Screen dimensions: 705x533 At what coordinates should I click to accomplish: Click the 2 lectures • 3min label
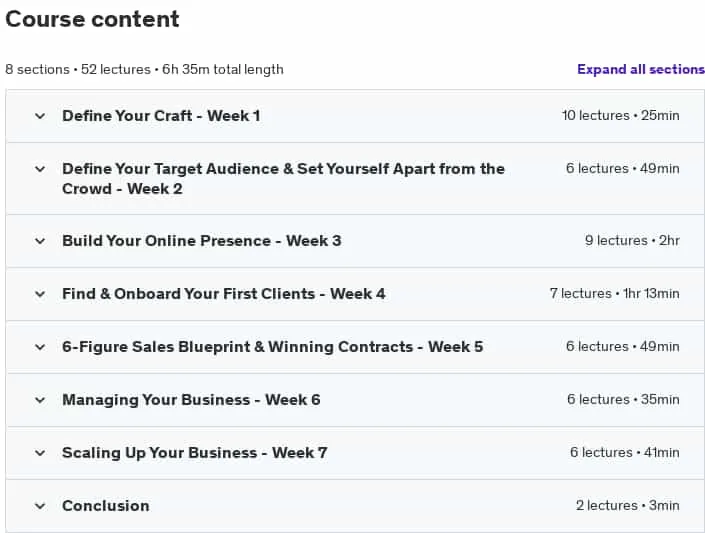[x=628, y=506]
